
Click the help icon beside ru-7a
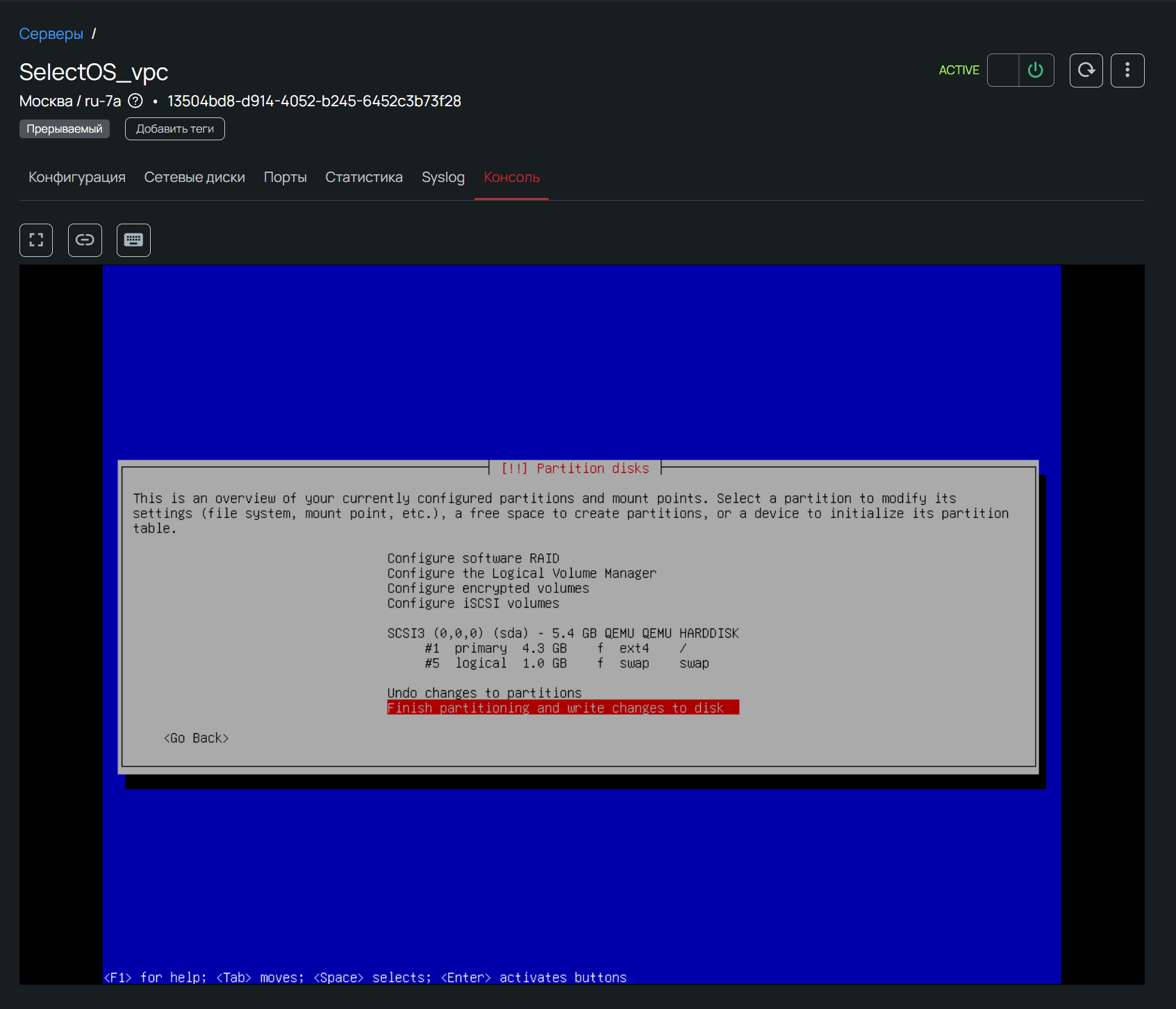[x=136, y=101]
